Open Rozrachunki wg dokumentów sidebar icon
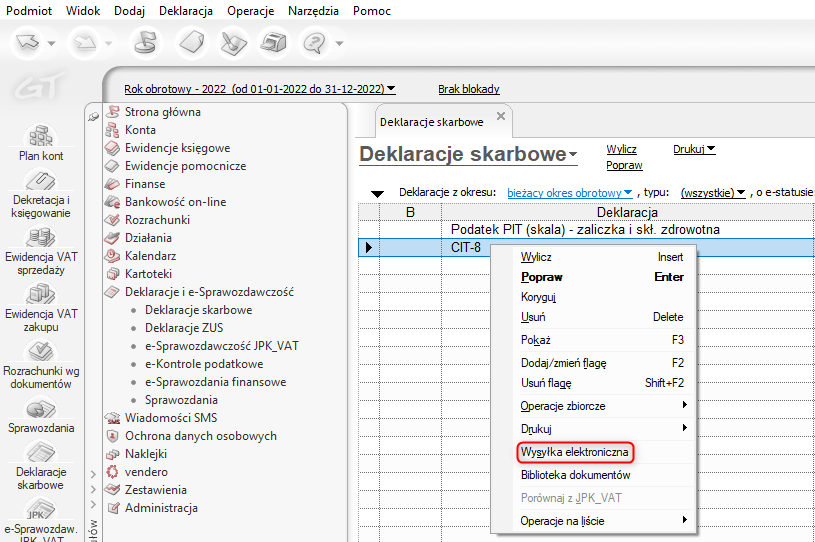Image resolution: width=815 pixels, height=542 pixels. (x=40, y=354)
